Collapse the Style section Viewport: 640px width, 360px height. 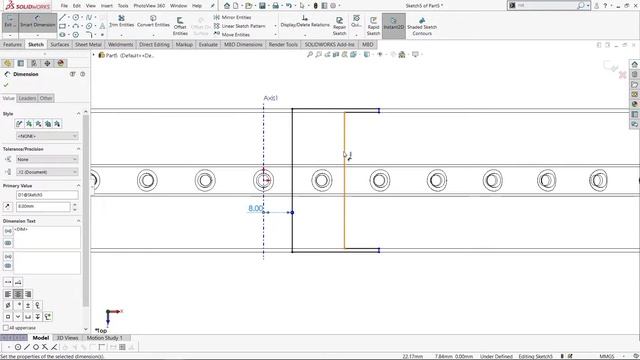click(x=78, y=114)
